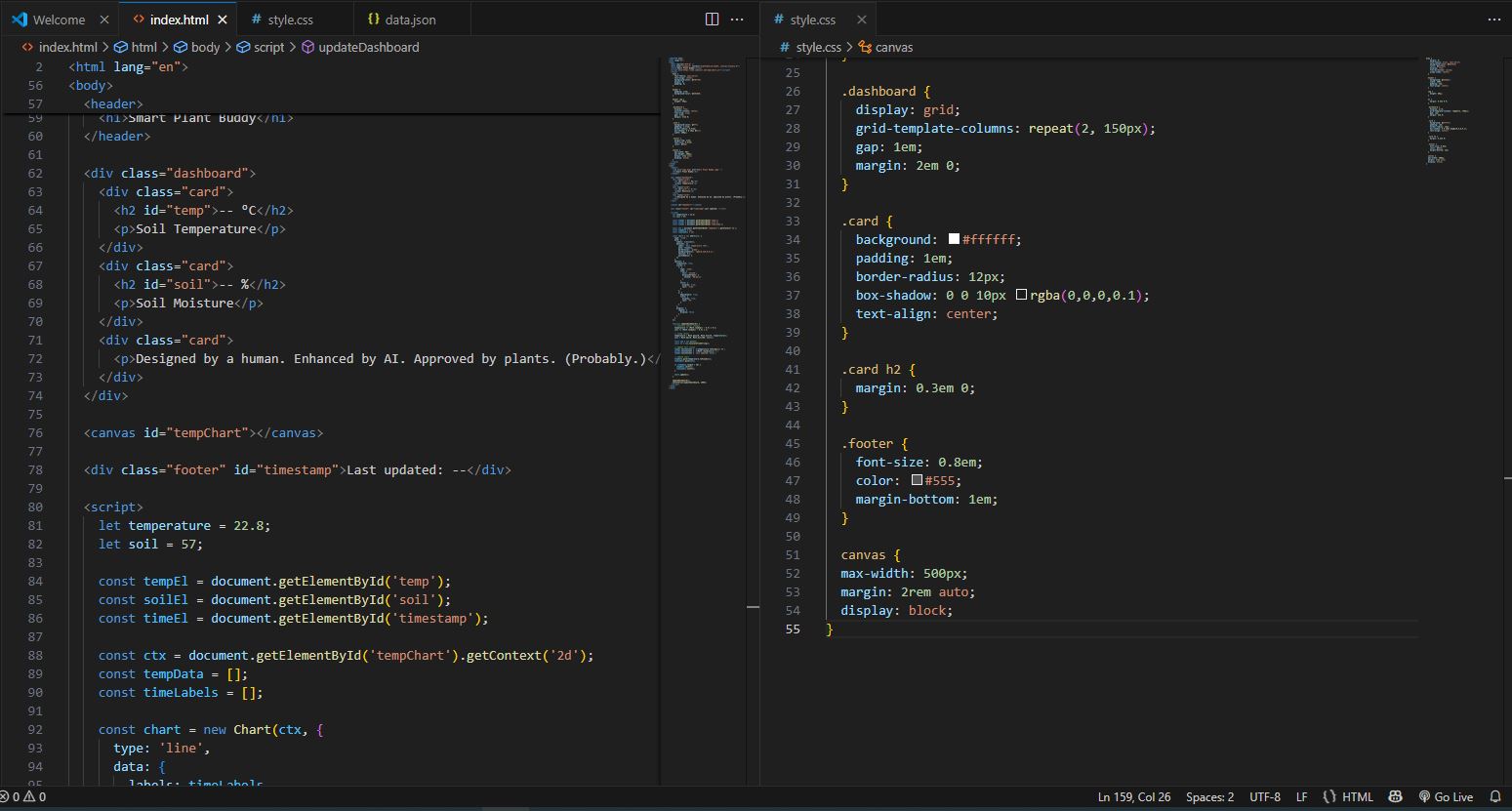The width and height of the screenshot is (1512, 811).
Task: Open the data.json tab
Action: tap(410, 20)
